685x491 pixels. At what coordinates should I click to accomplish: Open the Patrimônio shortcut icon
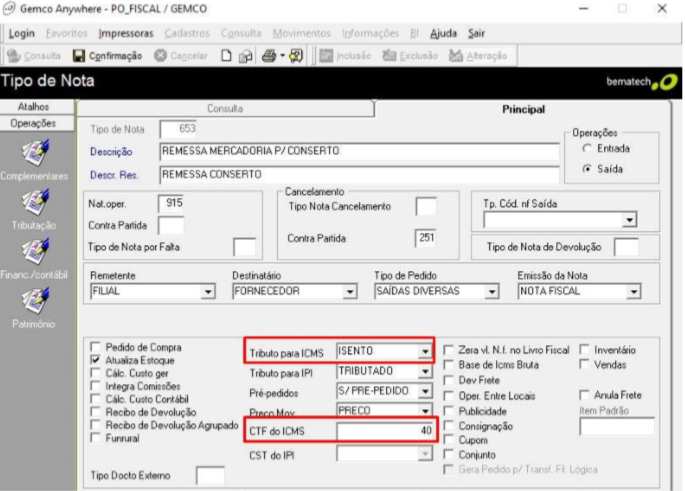[36, 301]
